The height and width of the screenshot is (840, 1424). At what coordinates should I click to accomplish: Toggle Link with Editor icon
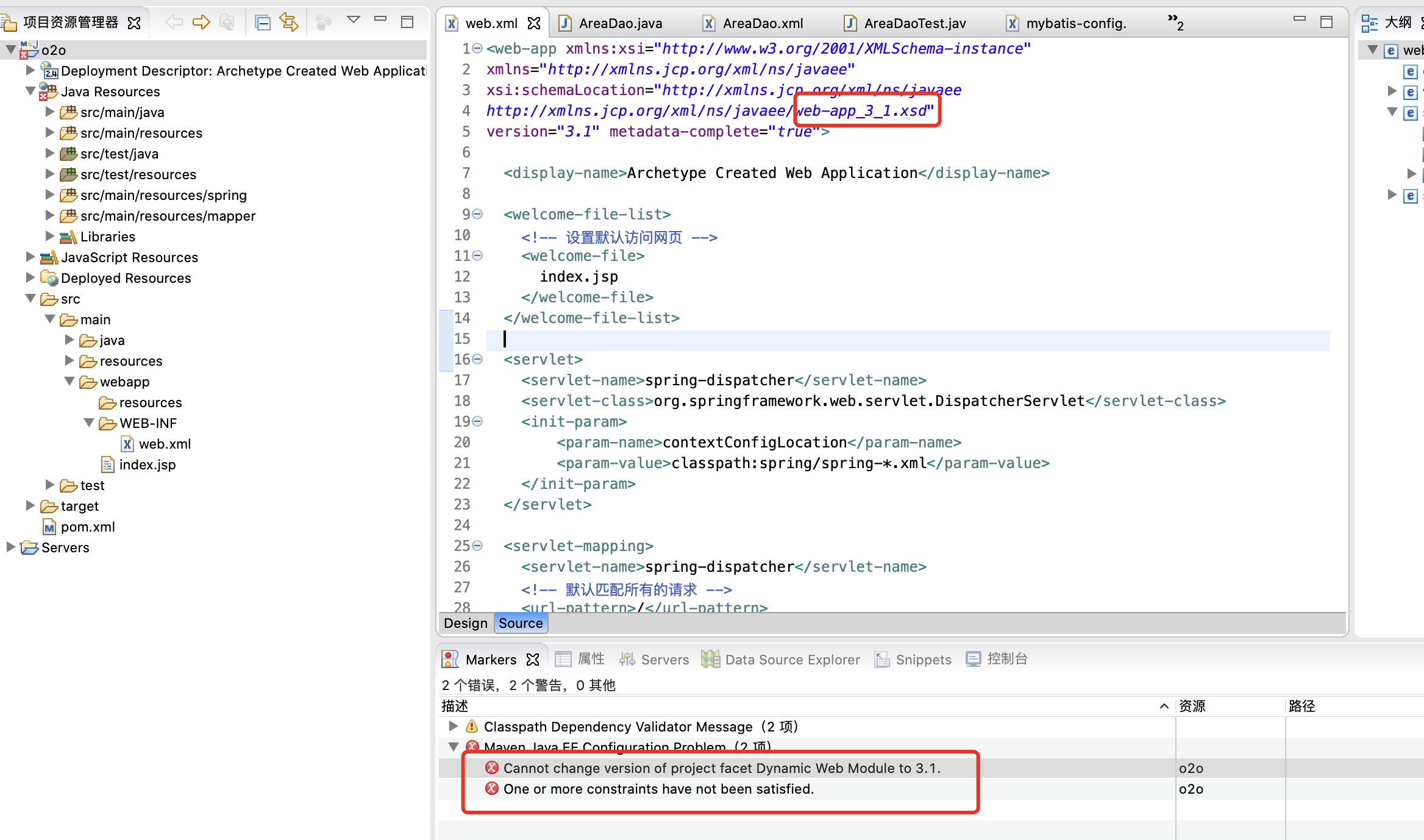[x=289, y=23]
